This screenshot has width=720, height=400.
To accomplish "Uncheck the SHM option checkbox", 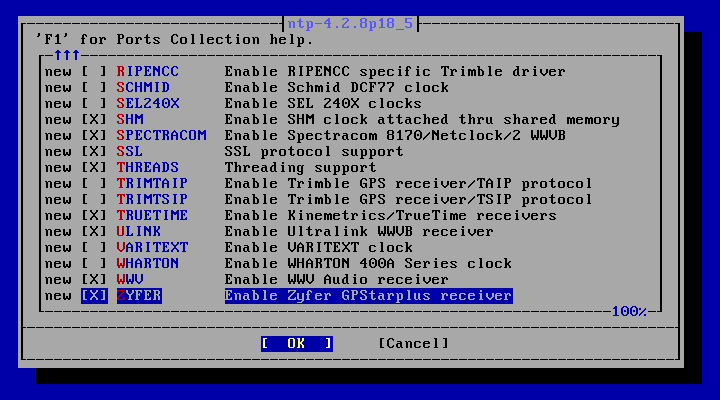I will (94, 120).
